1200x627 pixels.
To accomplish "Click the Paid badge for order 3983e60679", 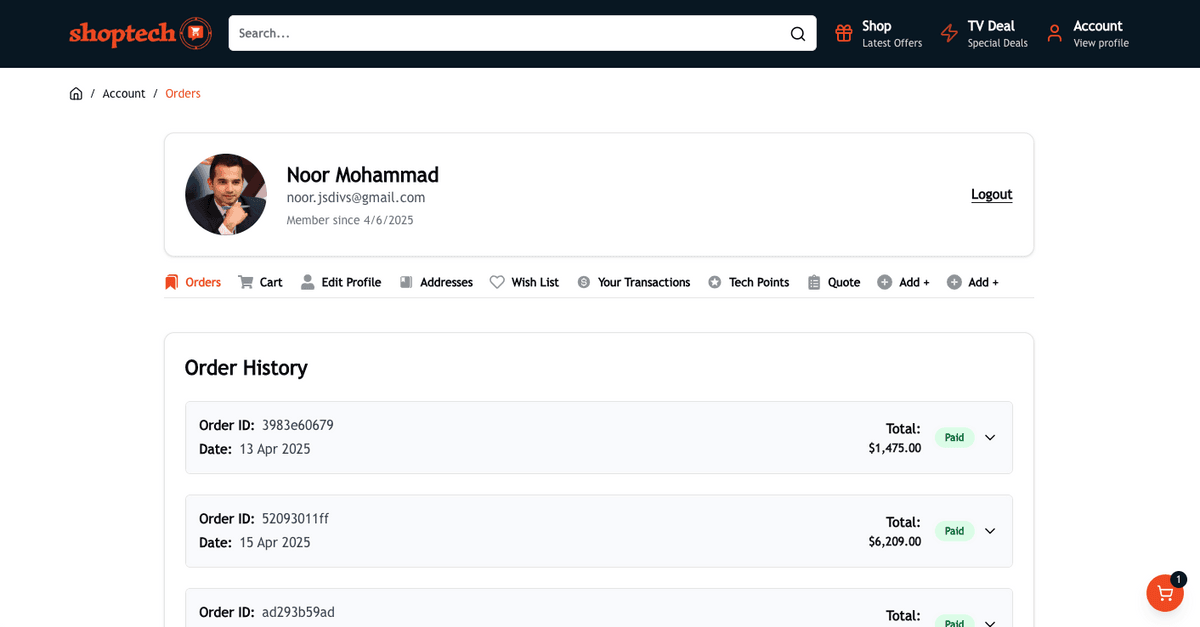I will pos(954,438).
